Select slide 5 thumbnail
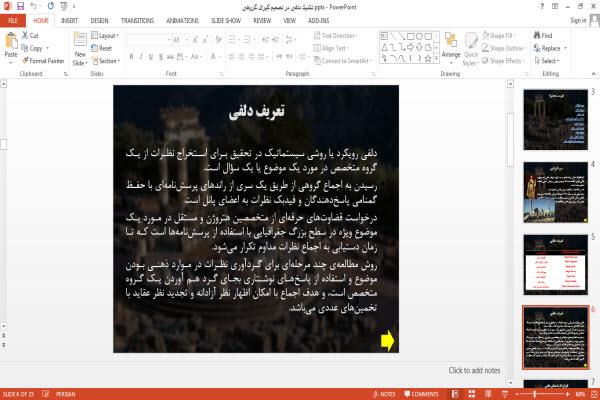This screenshot has width=600, height=400. (555, 264)
